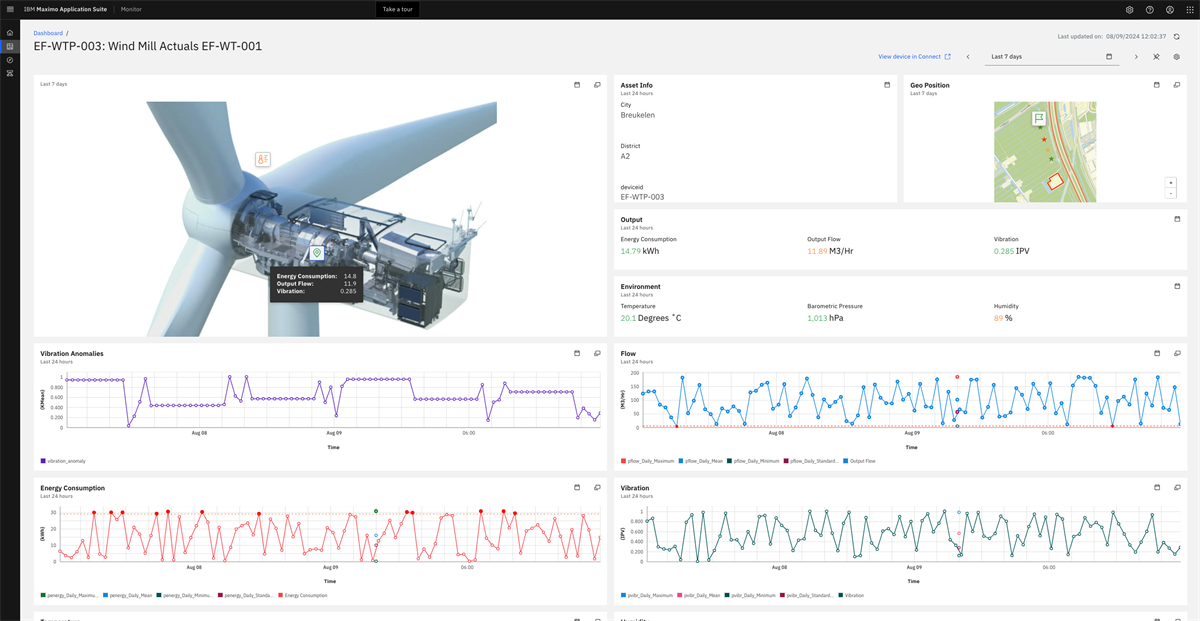Screen dimensions: 1200x621
Task: Open the hamburger navigation menu
Action: pyautogui.click(x=10, y=9)
